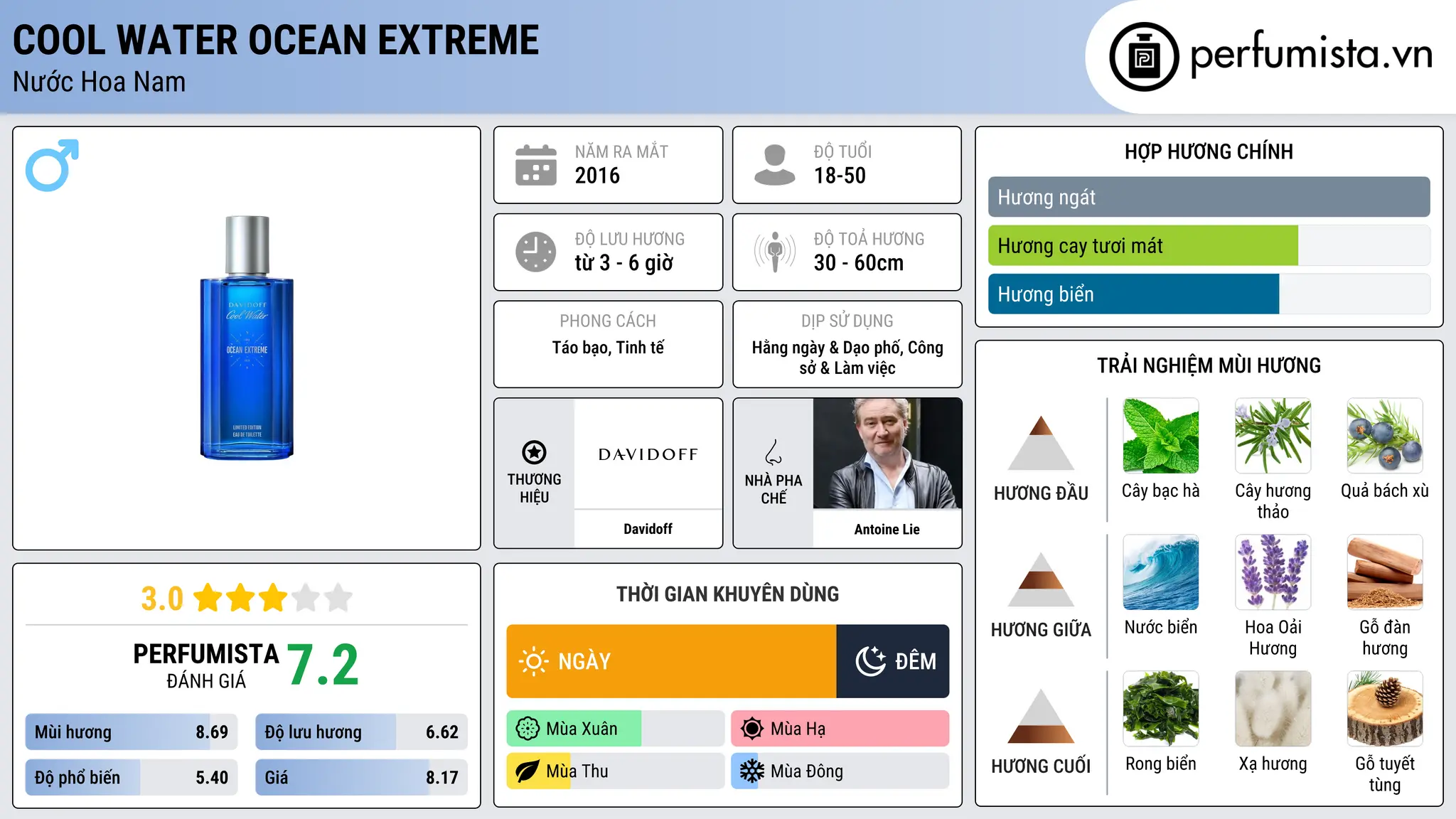Select the Gỗ tuyết tùng cedarwood note image

1385,709
